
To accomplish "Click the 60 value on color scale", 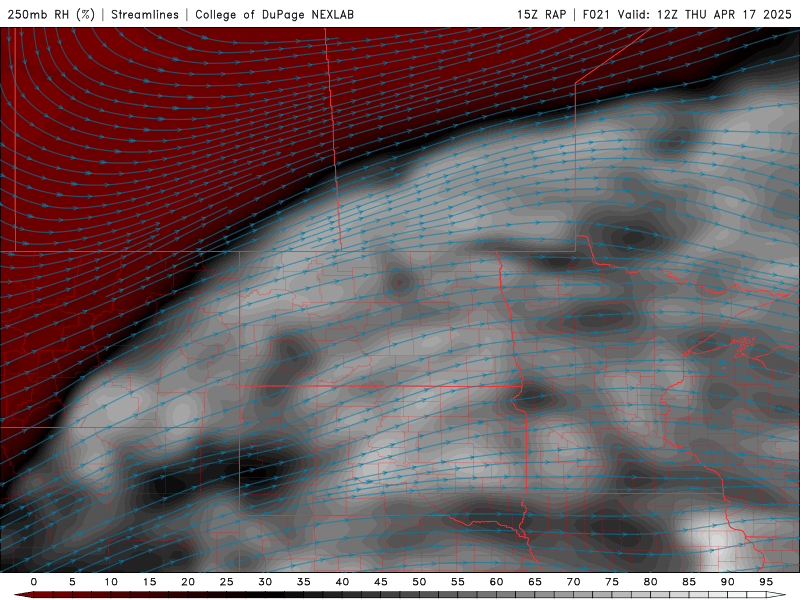I will [x=496, y=582].
